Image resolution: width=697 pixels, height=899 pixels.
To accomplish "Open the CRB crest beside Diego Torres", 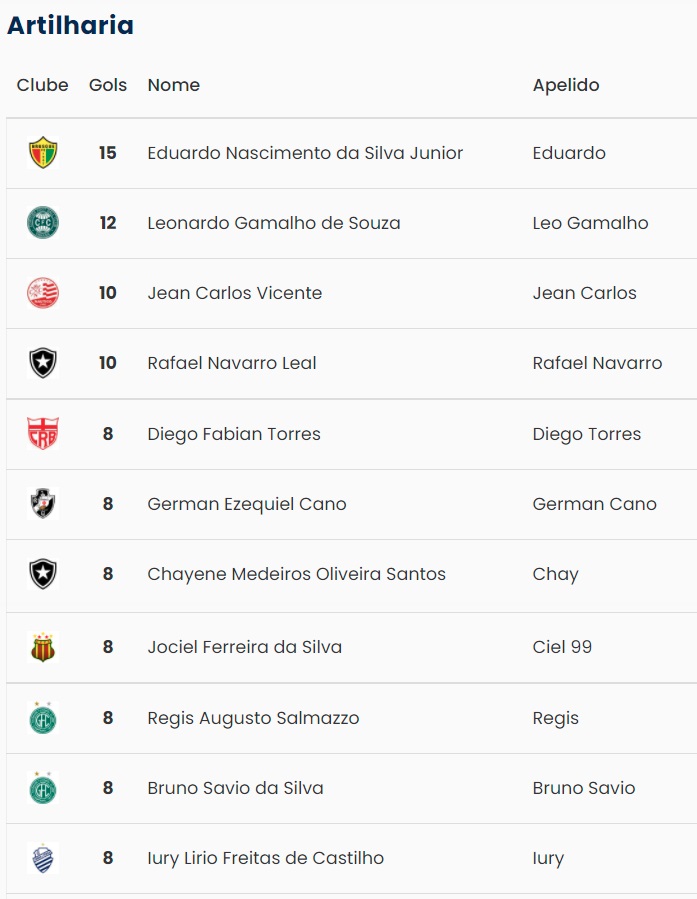I will click(43, 434).
